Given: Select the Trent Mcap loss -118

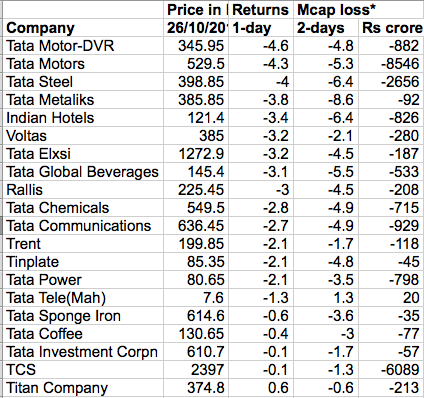Looking at the screenshot, I should (x=391, y=244).
